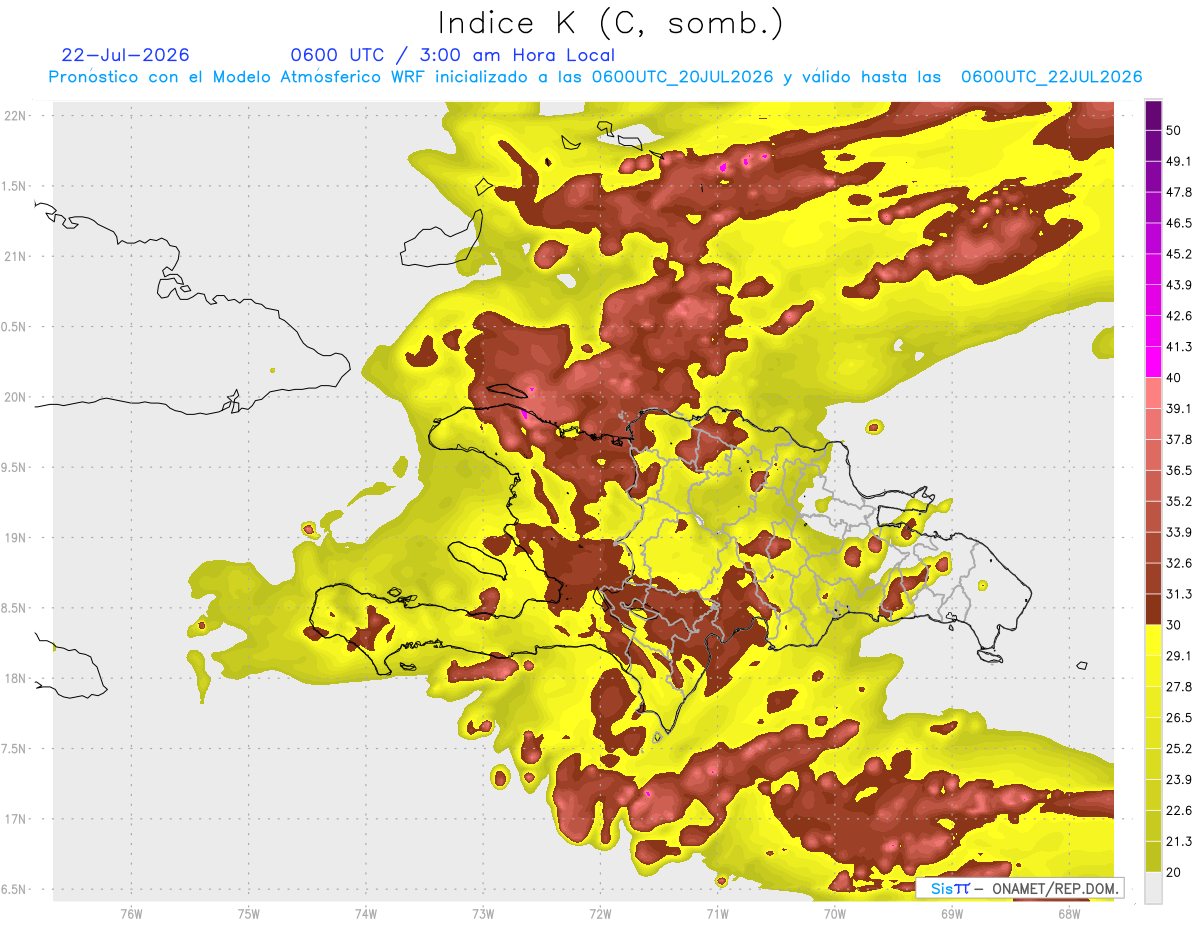Select the 75W longitude axis label
Screen dimensions: 1200x927
pyautogui.click(x=248, y=913)
